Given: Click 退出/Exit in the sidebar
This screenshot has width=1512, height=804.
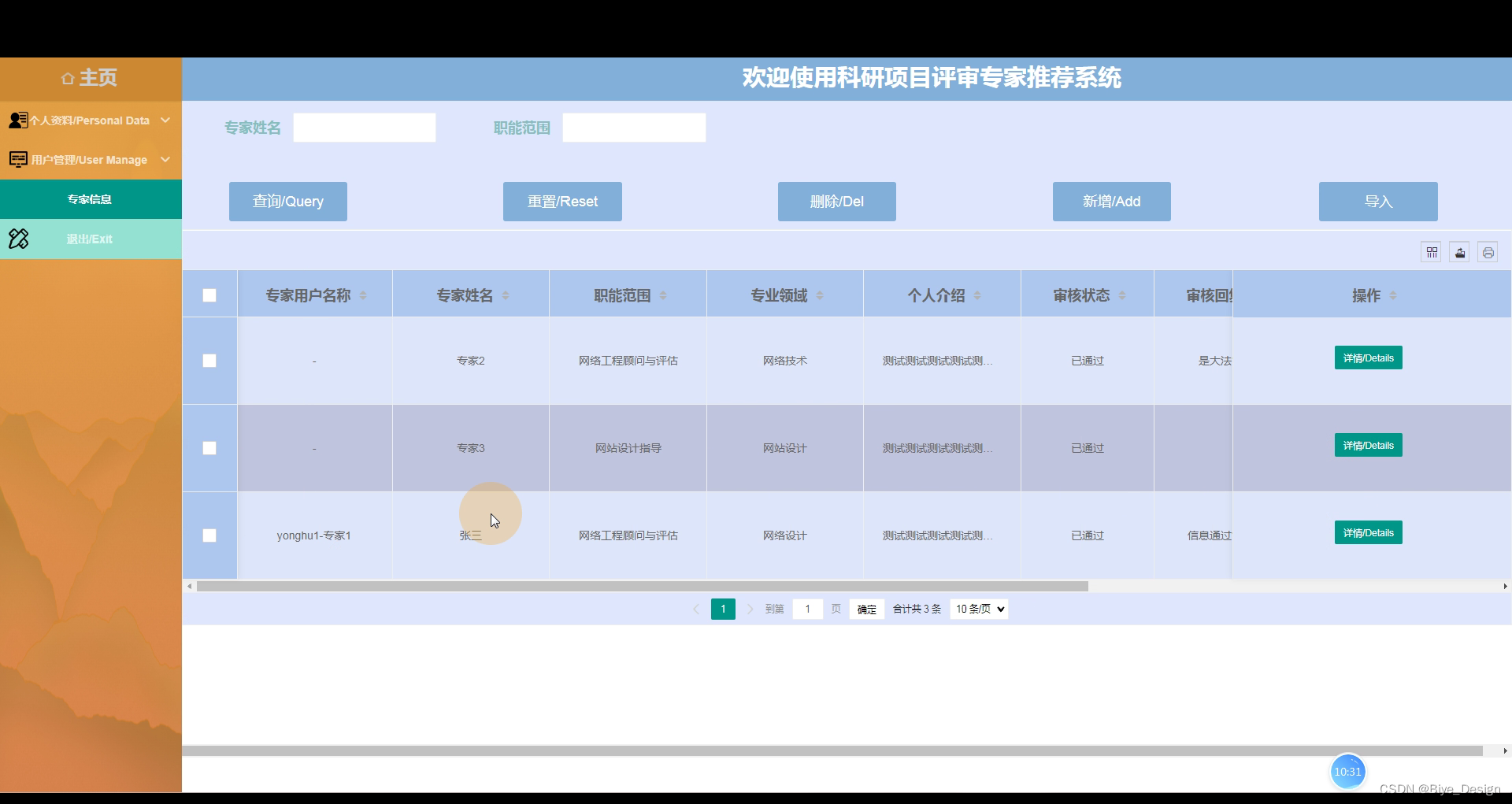Looking at the screenshot, I should [90, 239].
